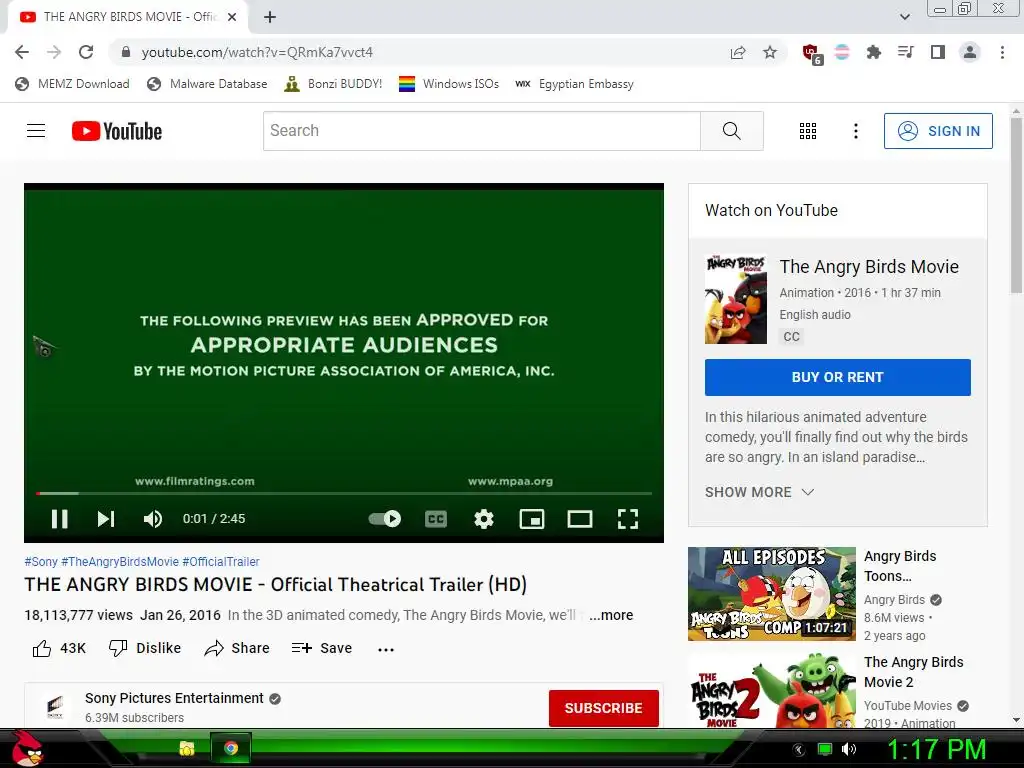
Task: Enter full screen mode
Action: tap(628, 519)
